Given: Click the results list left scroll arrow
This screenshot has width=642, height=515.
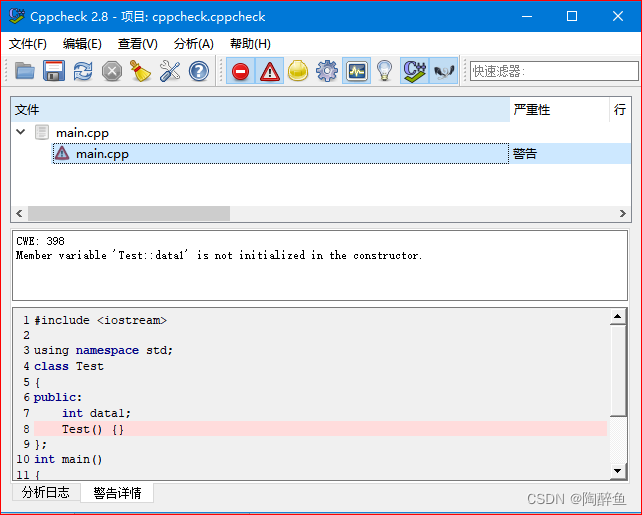Looking at the screenshot, I should pyautogui.click(x=19, y=213).
